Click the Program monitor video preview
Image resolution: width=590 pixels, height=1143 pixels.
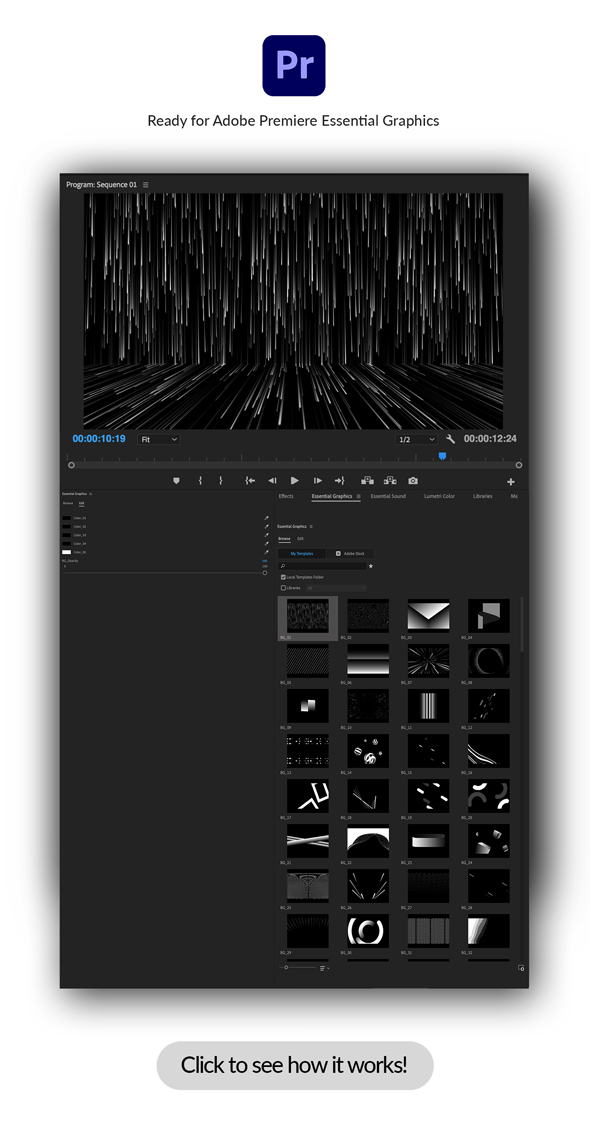[293, 311]
